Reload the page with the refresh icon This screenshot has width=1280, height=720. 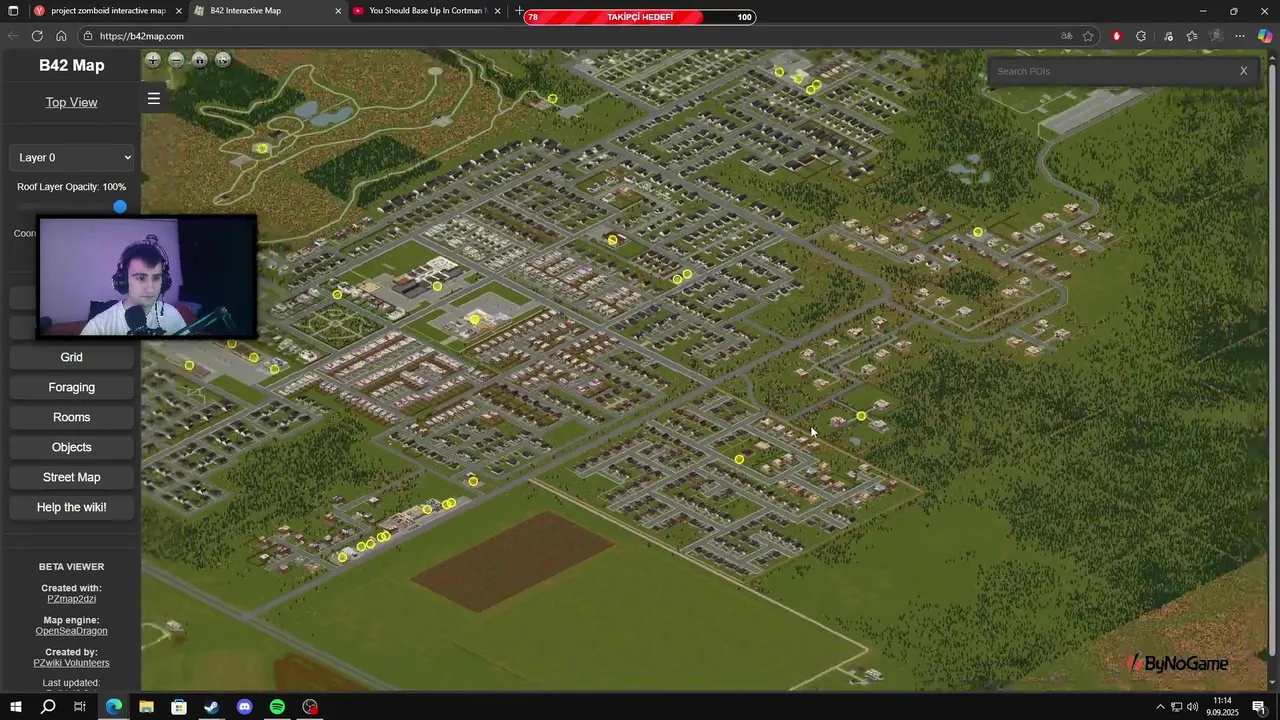point(37,36)
